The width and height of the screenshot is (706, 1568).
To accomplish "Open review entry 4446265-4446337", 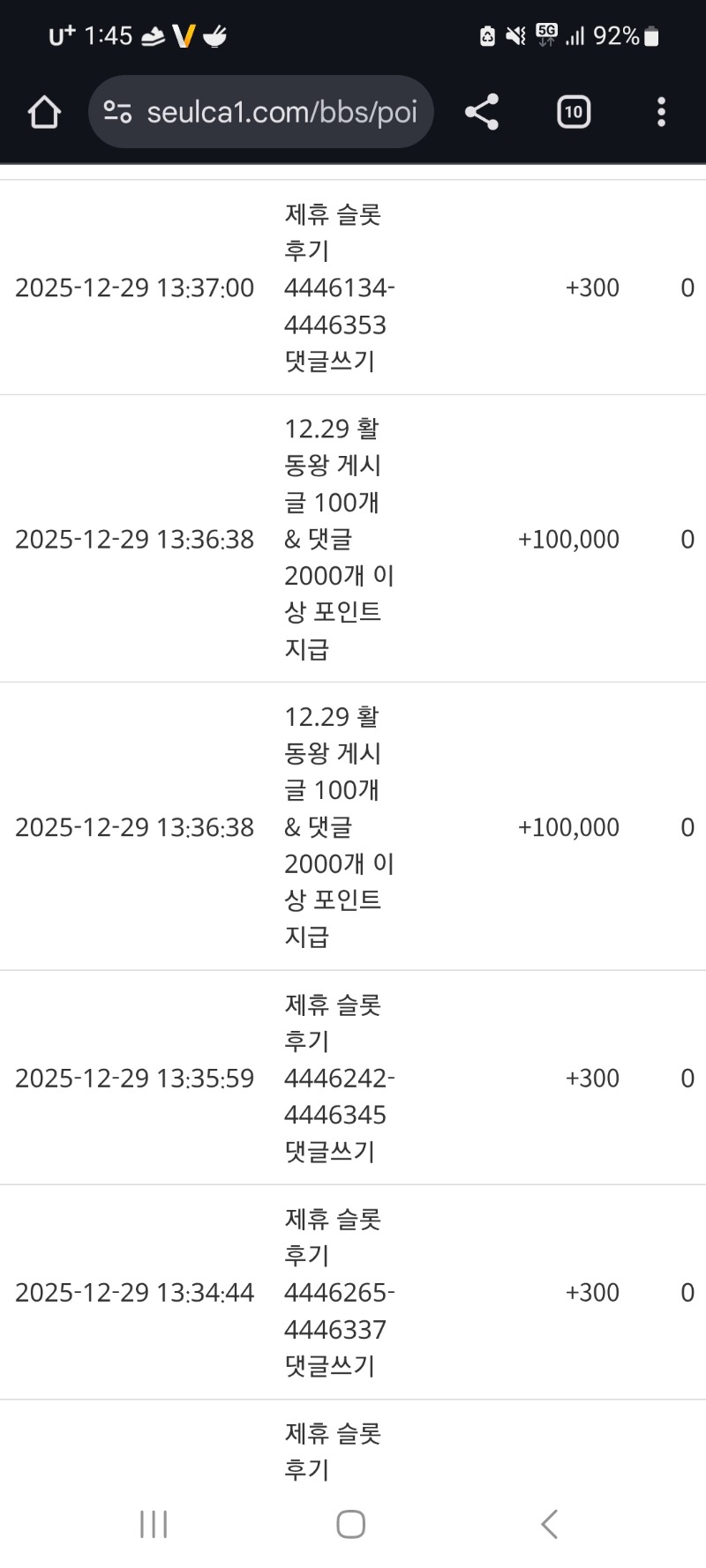I will 339,1293.
